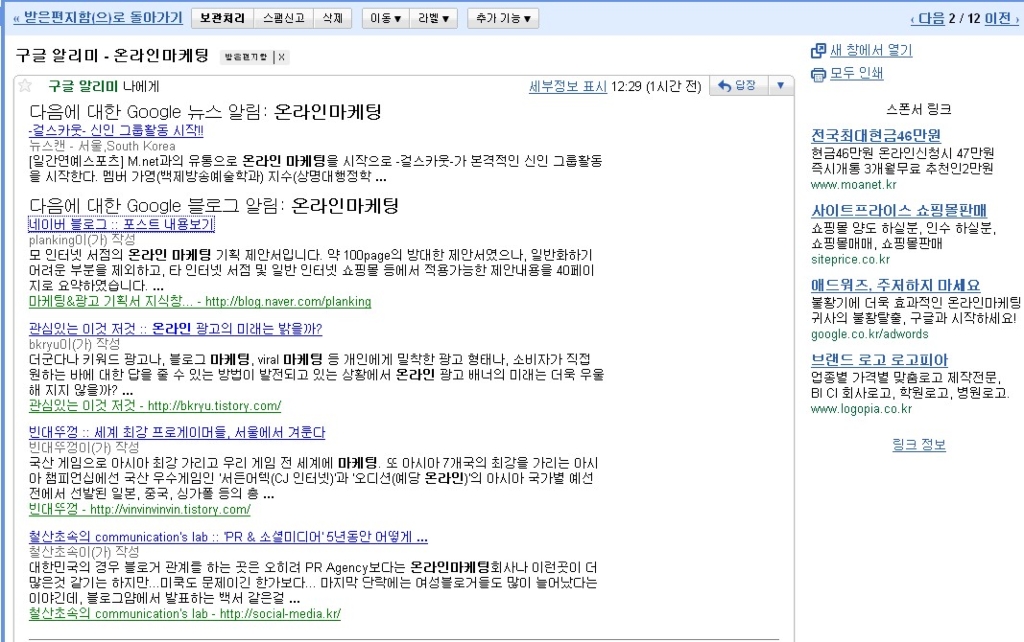The height and width of the screenshot is (642, 1024).
Task: Open sponsored link 전국최대현금46만원
Action: 876,136
